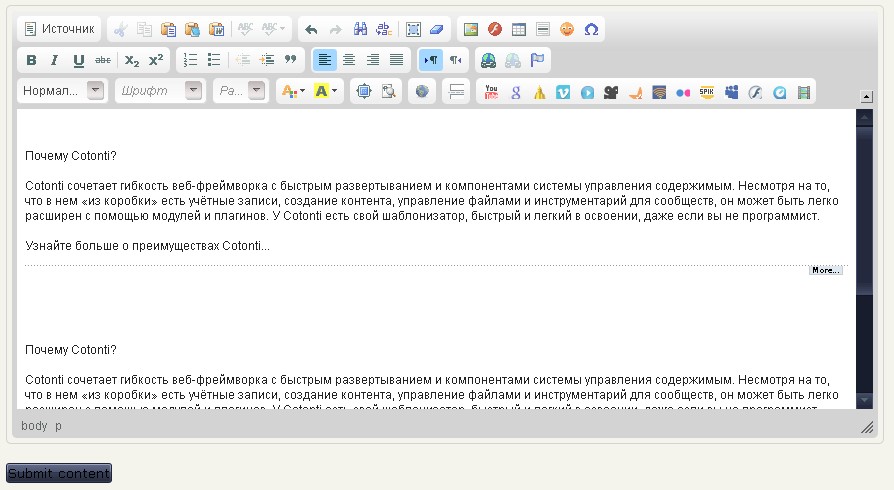Viewport: 894px width, 490px height.
Task: Click 'Узнайте больше о преимуществах Cotonti...' text
Action: click(x=147, y=246)
